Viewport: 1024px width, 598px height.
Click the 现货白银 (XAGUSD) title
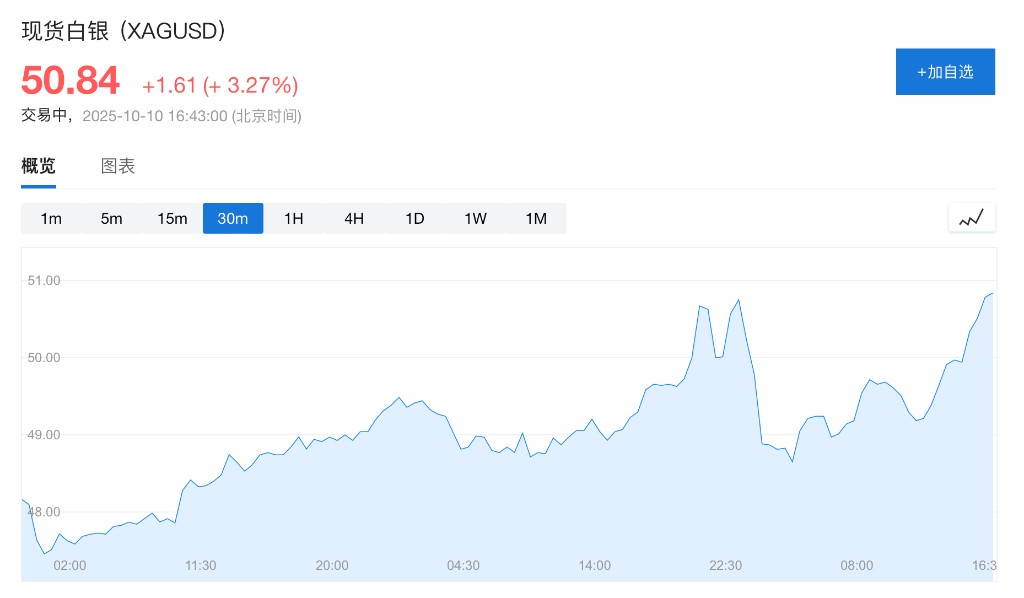tap(124, 30)
